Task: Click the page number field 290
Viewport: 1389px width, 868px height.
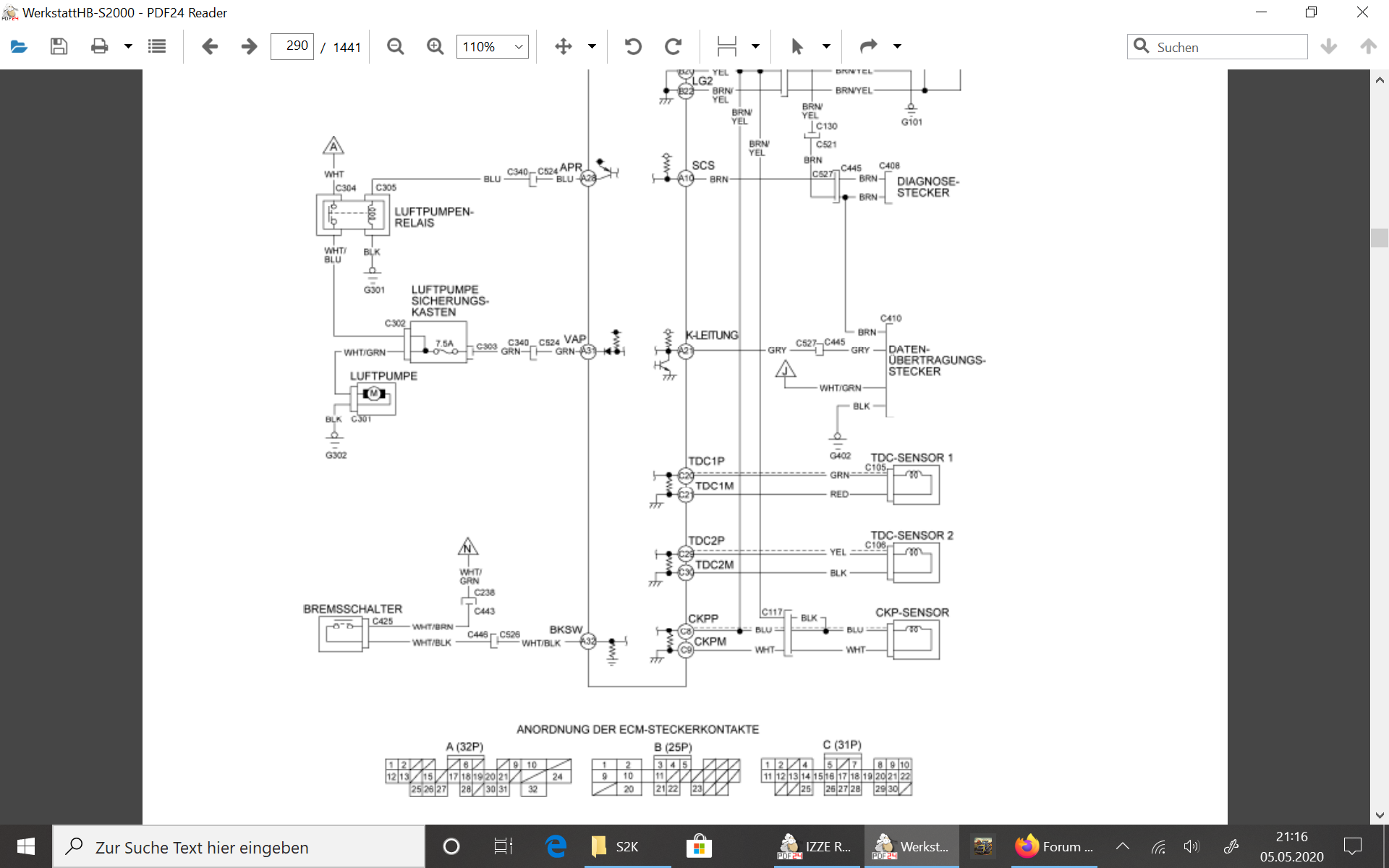Action: click(x=292, y=46)
